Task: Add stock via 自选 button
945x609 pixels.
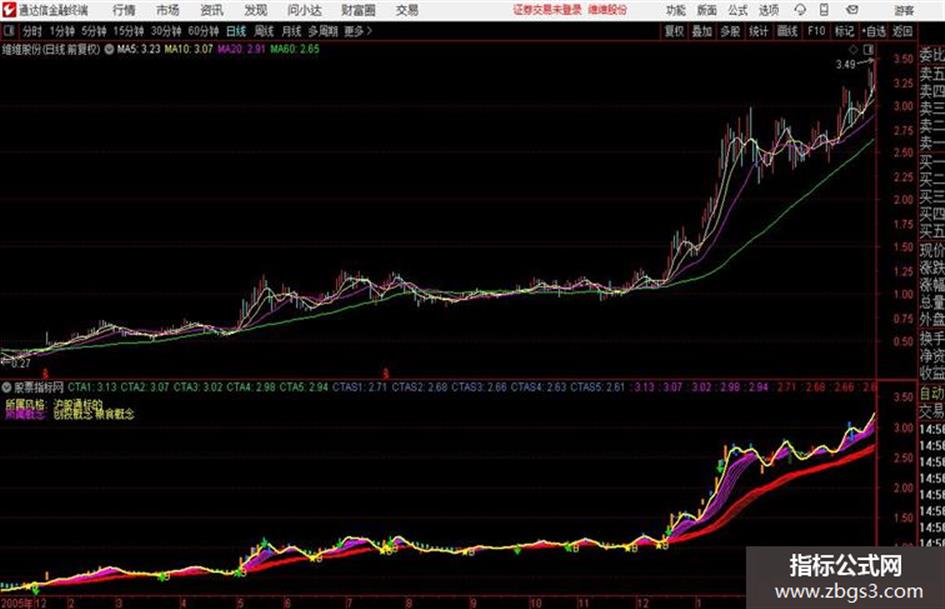Action: coord(873,31)
